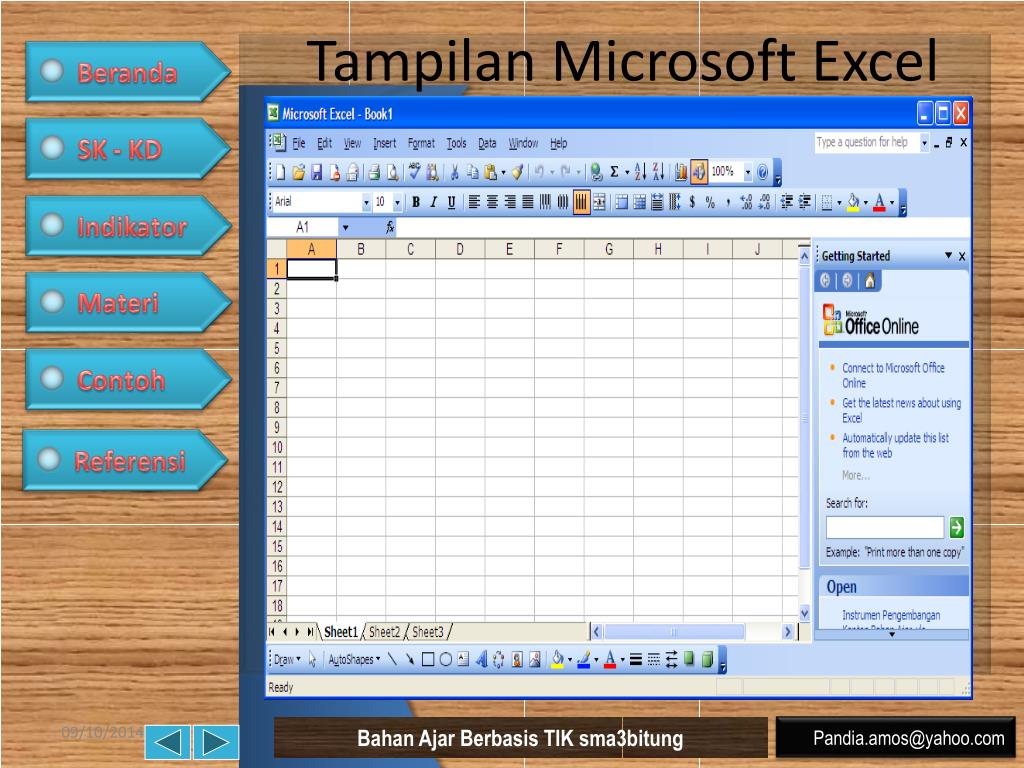Click the Merge and Center icon
The width and height of the screenshot is (1024, 768).
(x=599, y=202)
